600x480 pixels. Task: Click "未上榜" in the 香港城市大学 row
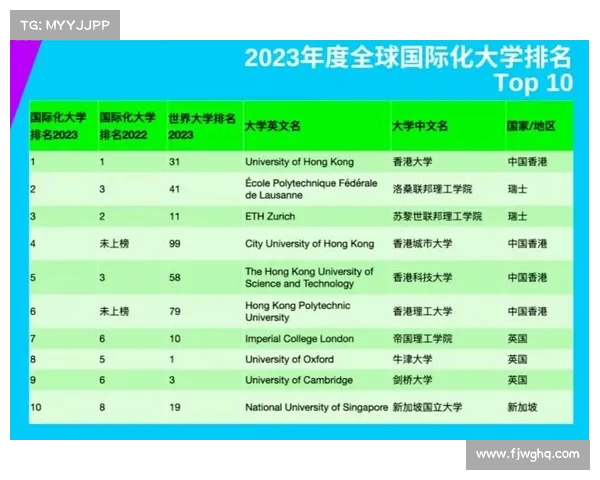click(x=114, y=243)
